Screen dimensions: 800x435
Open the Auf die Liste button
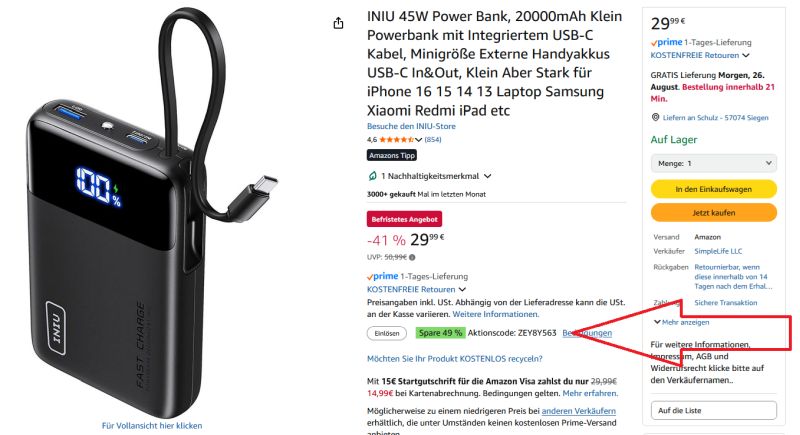[713, 411]
